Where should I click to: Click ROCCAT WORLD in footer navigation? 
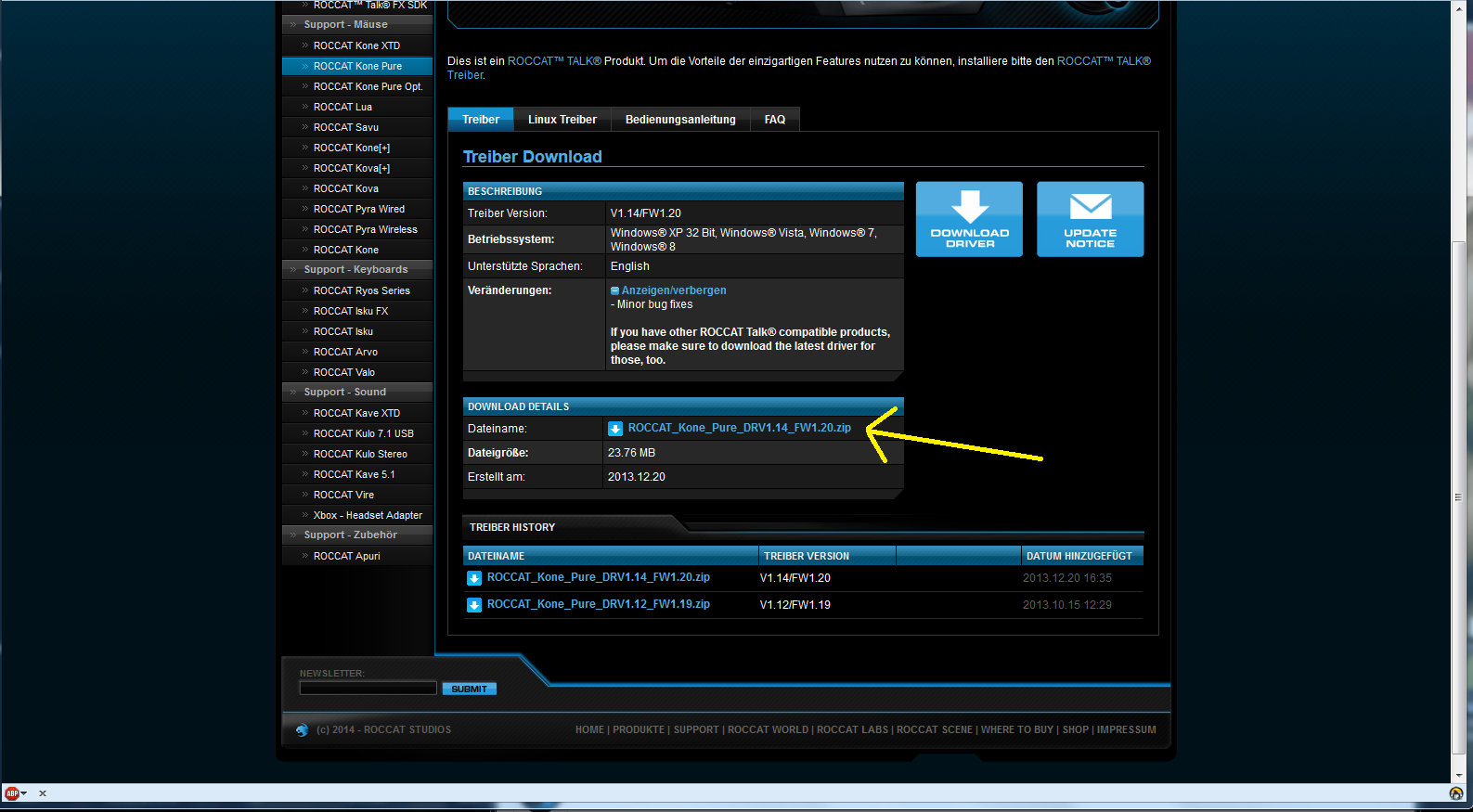click(768, 730)
